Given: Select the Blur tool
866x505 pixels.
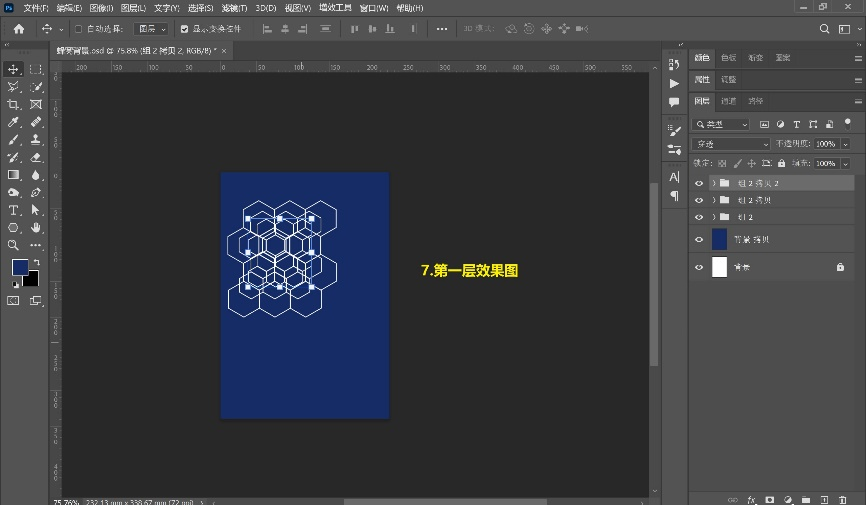Looking at the screenshot, I should pyautogui.click(x=36, y=175).
